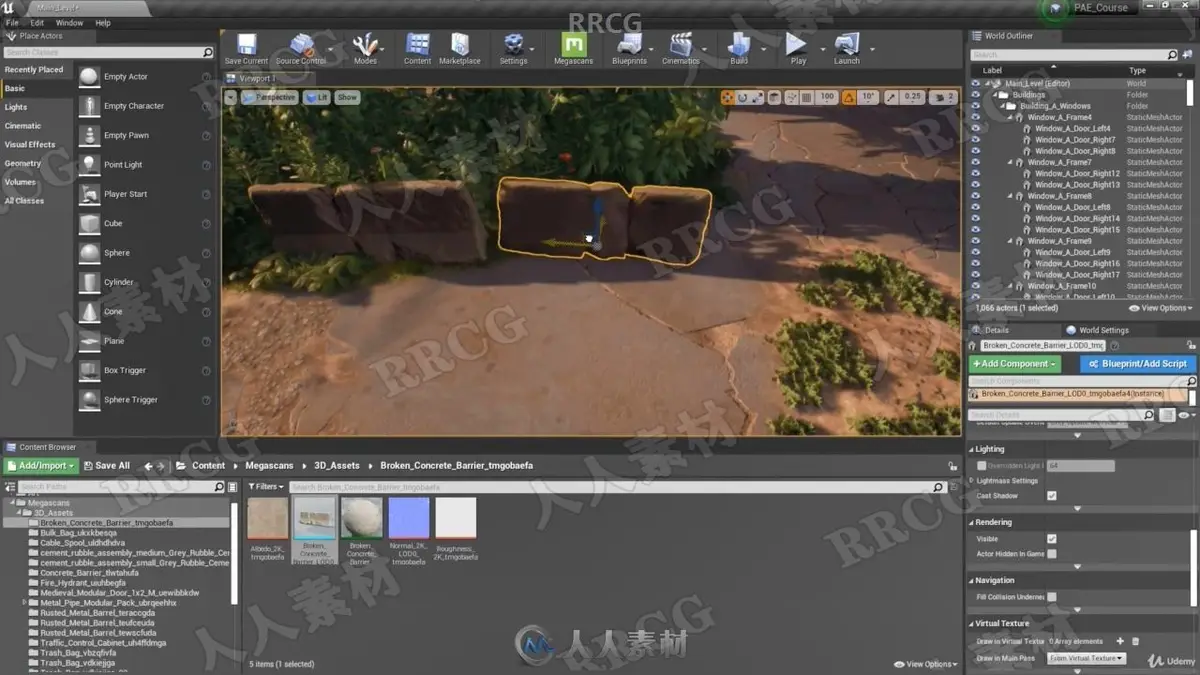Click the details property matrix grid icon
This screenshot has width=1200, height=675.
[x=1167, y=415]
